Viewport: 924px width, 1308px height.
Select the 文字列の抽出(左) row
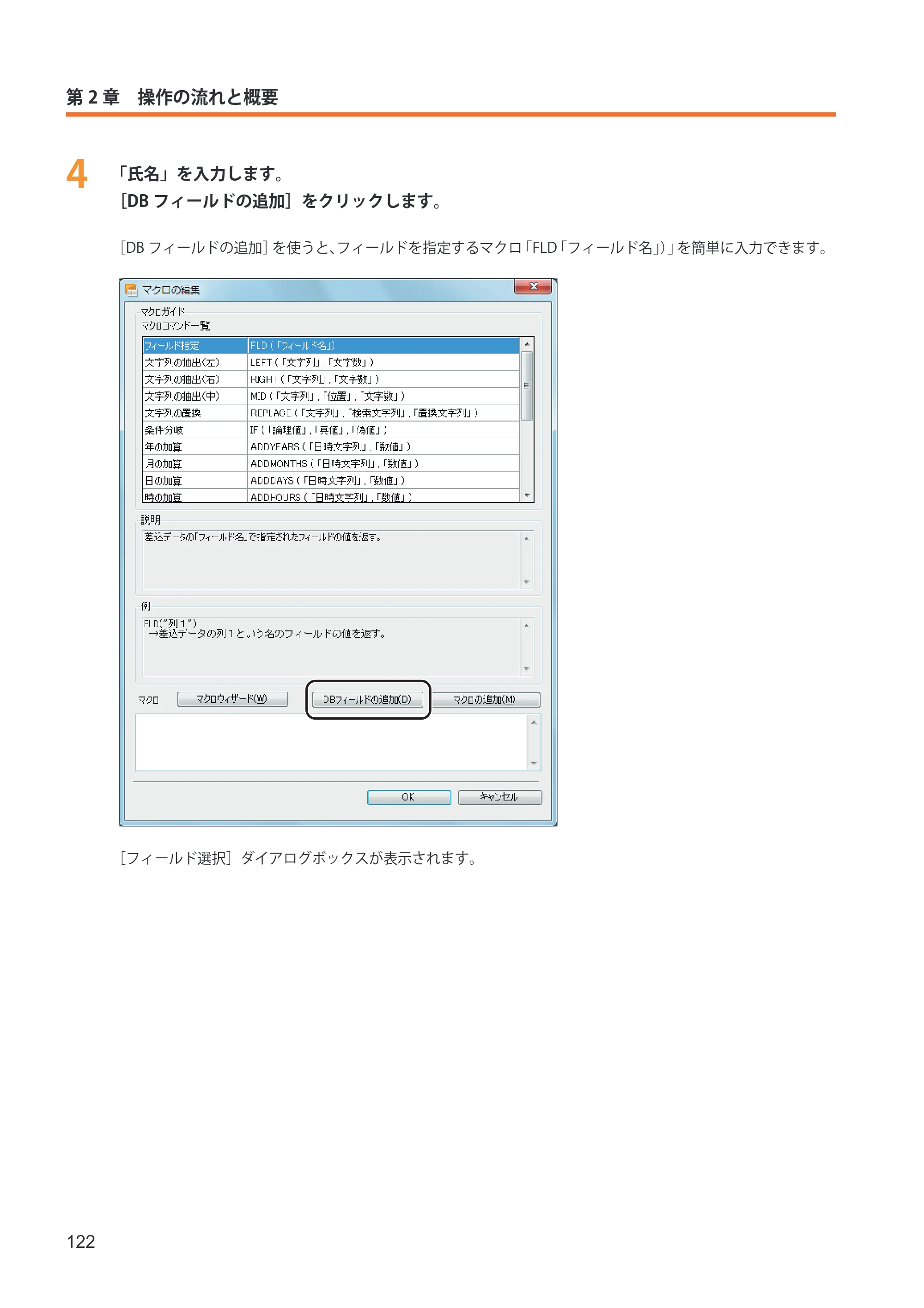331,362
